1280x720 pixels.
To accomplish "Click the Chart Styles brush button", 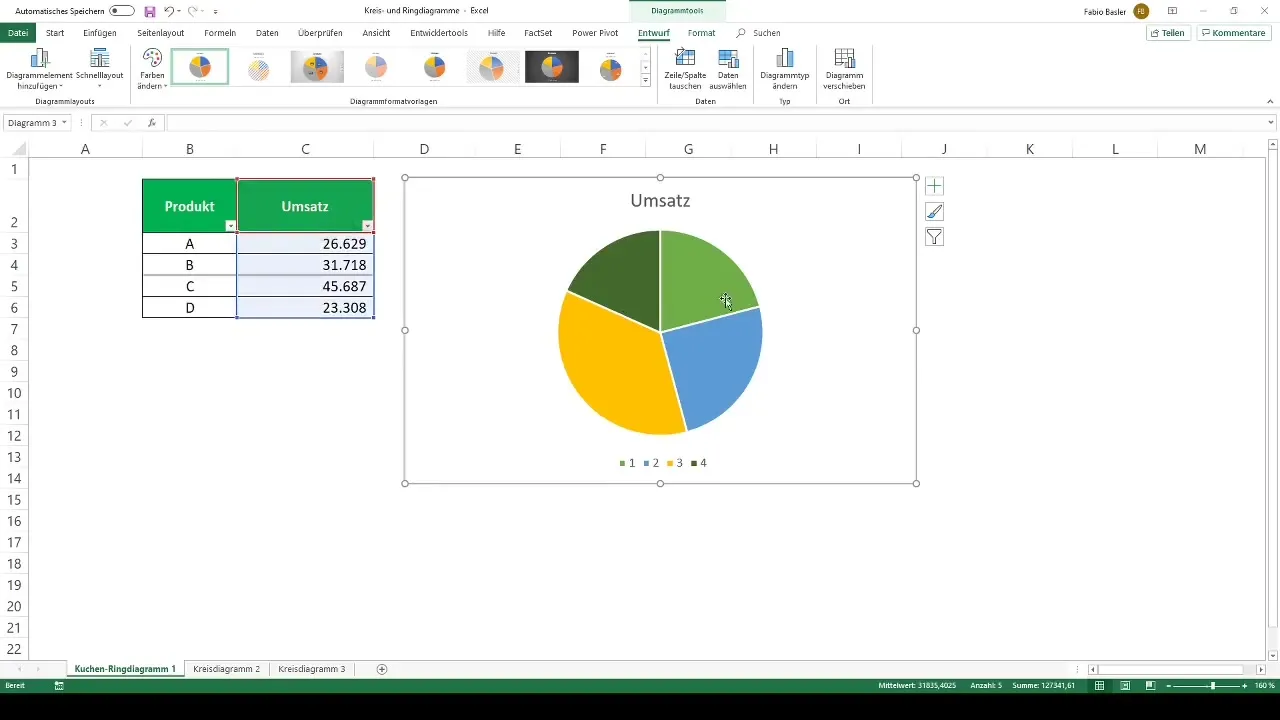I will [x=934, y=211].
